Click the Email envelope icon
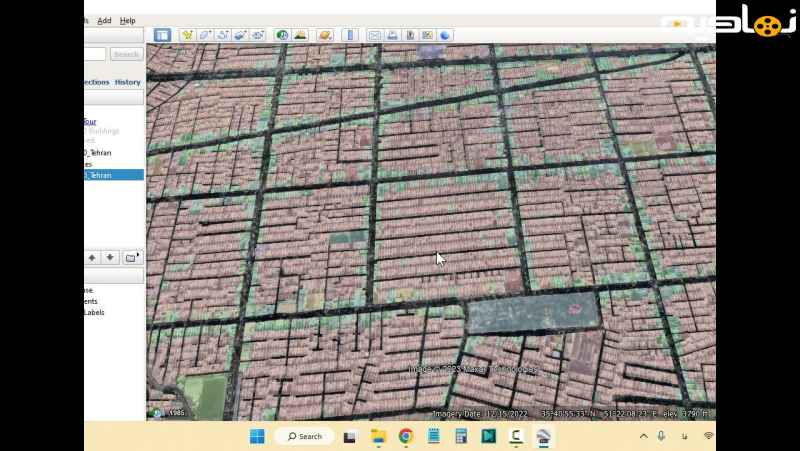The image size is (800, 451). [x=375, y=35]
